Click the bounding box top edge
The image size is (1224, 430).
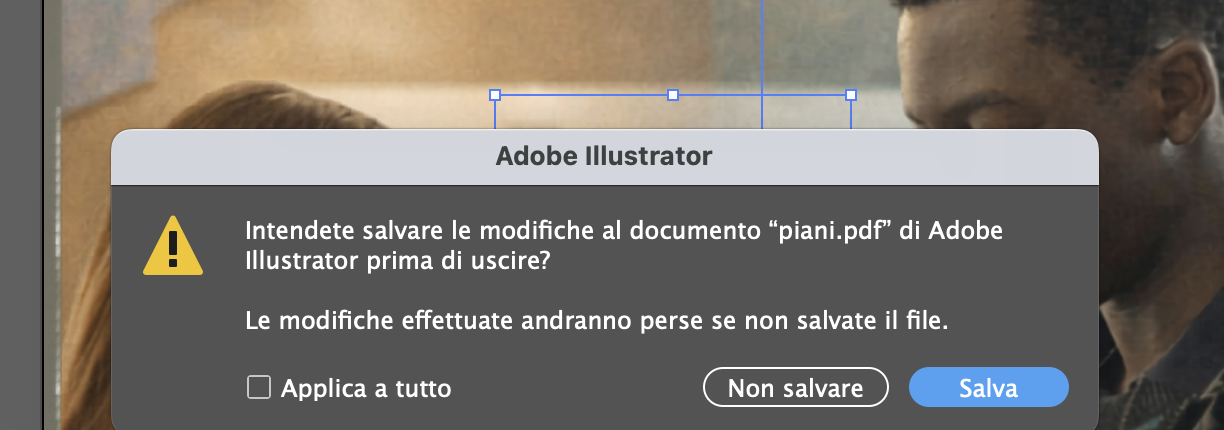point(580,95)
